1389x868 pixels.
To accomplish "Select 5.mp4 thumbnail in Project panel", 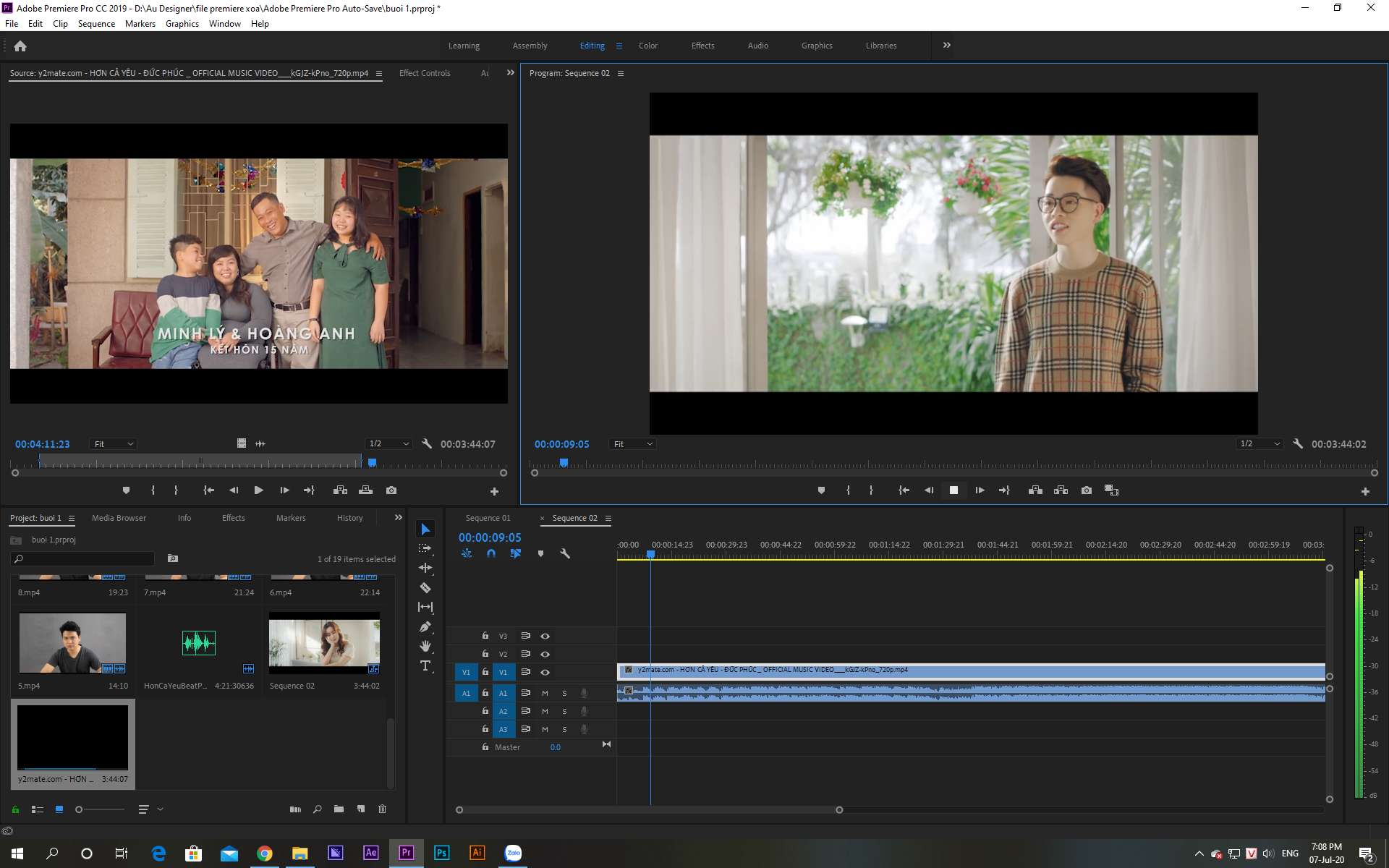I will point(72,643).
